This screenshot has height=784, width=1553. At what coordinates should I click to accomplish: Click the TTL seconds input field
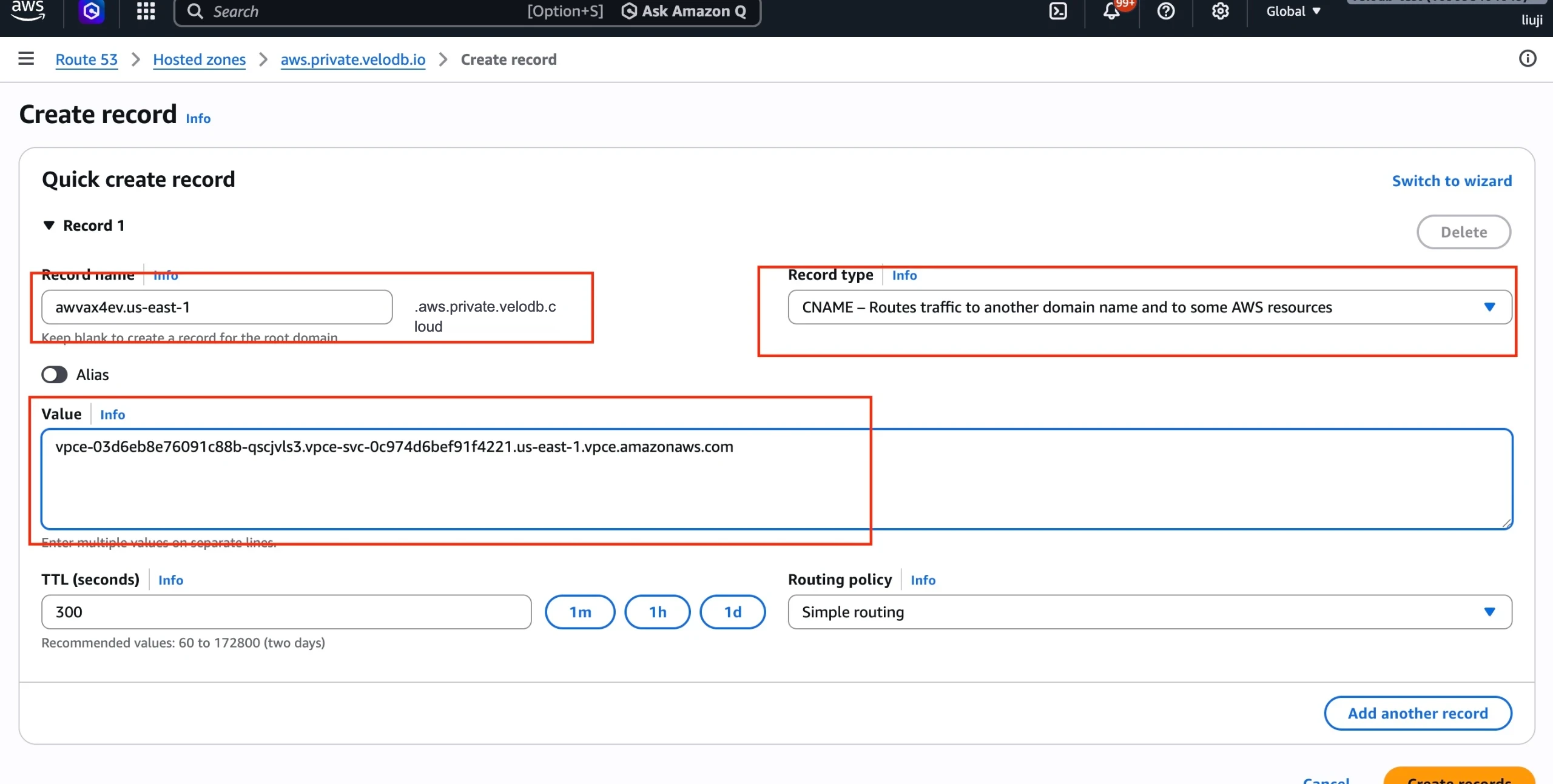point(286,612)
